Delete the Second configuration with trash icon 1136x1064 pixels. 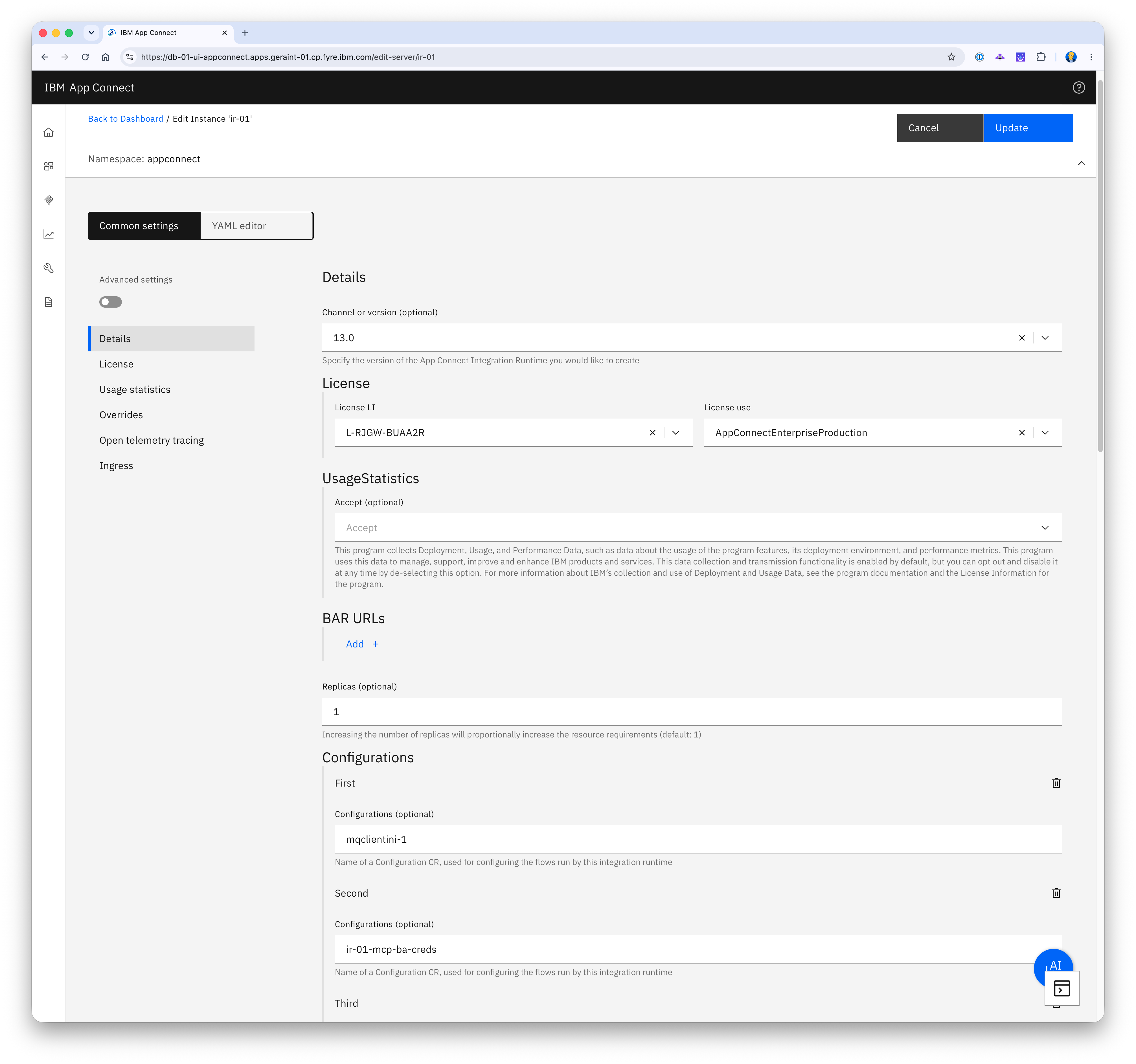click(1056, 893)
